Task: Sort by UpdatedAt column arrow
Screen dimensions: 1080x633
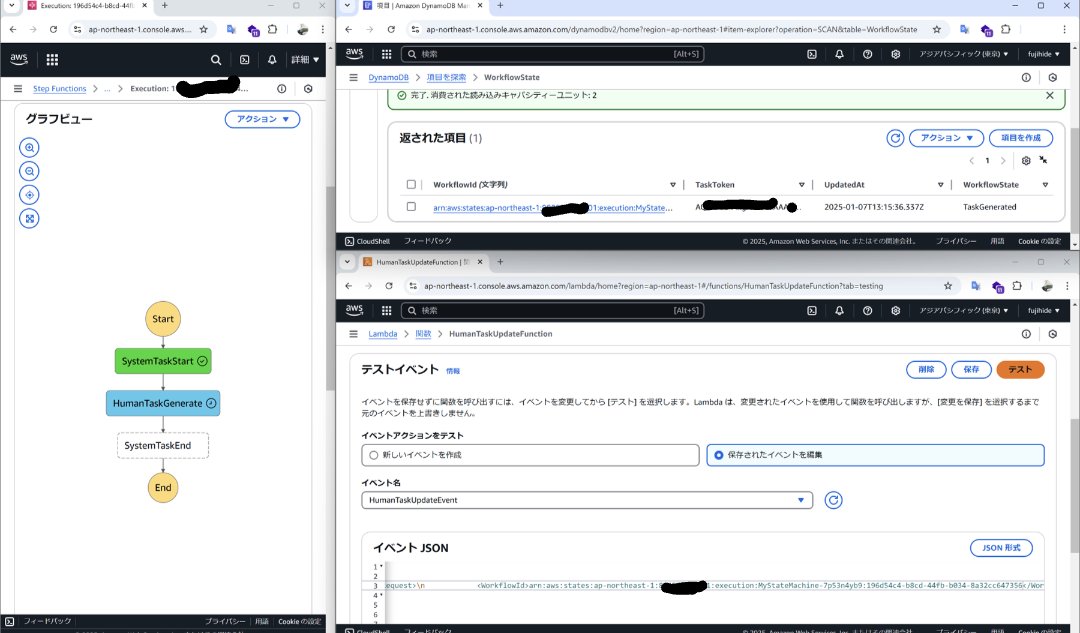Action: [x=940, y=185]
